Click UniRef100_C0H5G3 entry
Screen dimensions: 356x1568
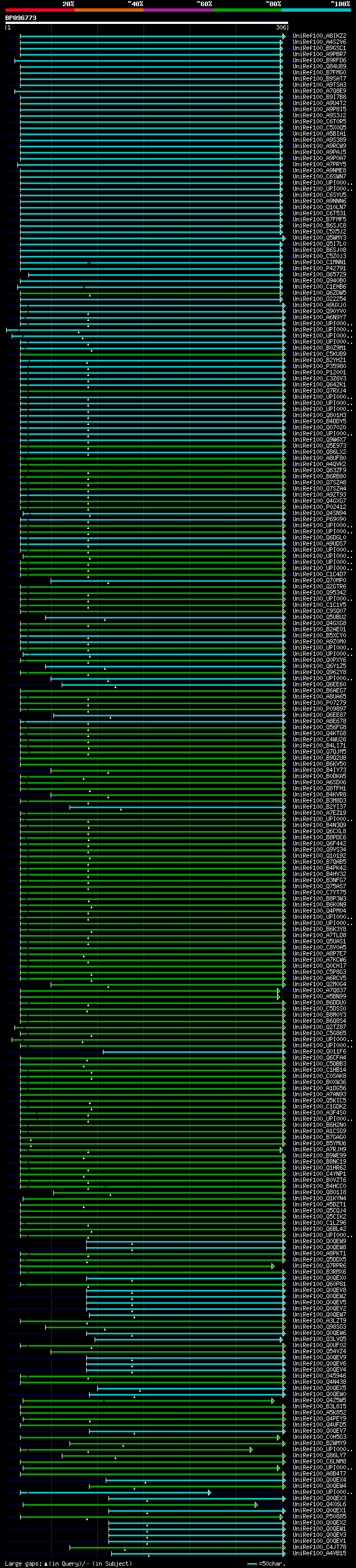click(319, 1437)
